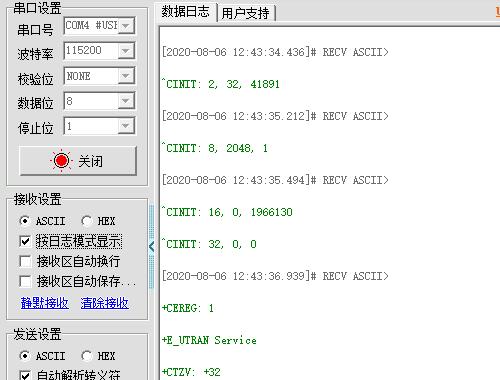500x380 pixels.
Task: Switch to the 用户支持 tab
Action: point(245,13)
